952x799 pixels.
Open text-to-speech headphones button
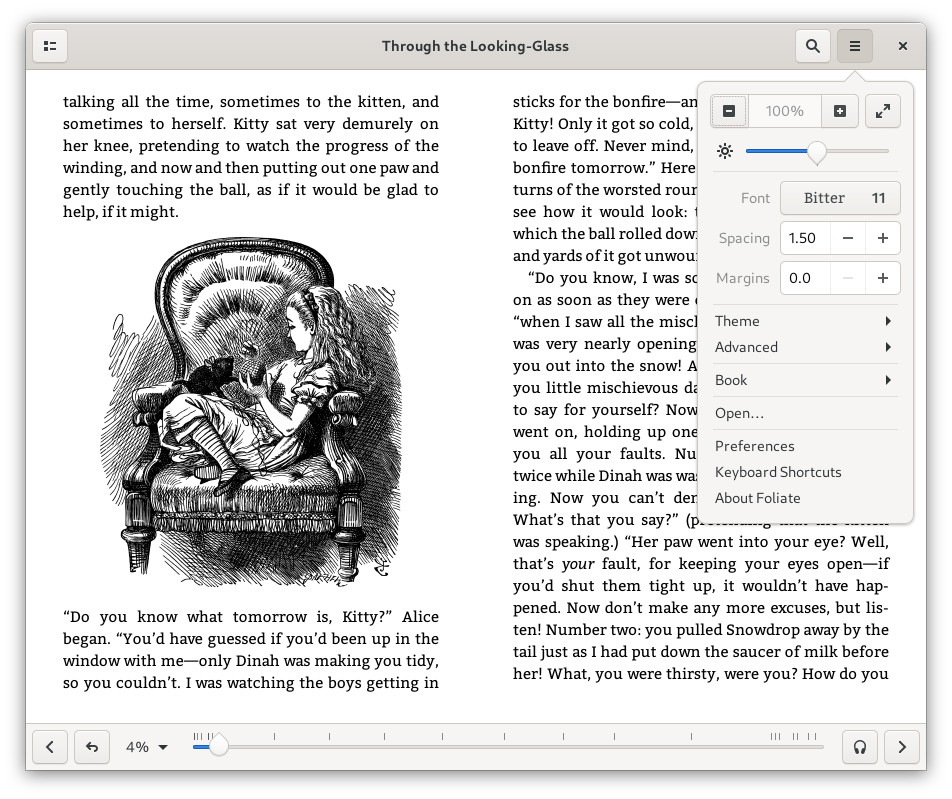coord(860,747)
